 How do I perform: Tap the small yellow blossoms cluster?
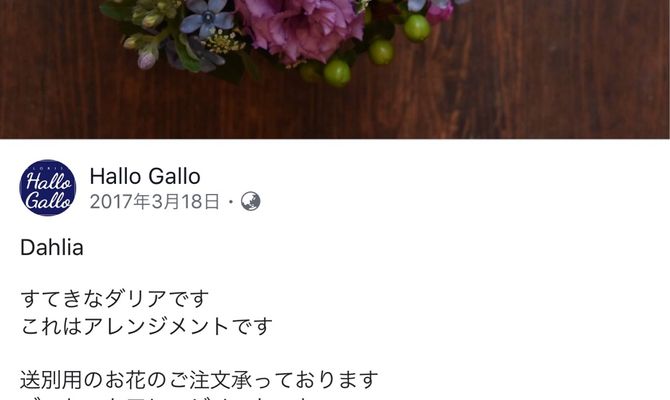[223, 43]
